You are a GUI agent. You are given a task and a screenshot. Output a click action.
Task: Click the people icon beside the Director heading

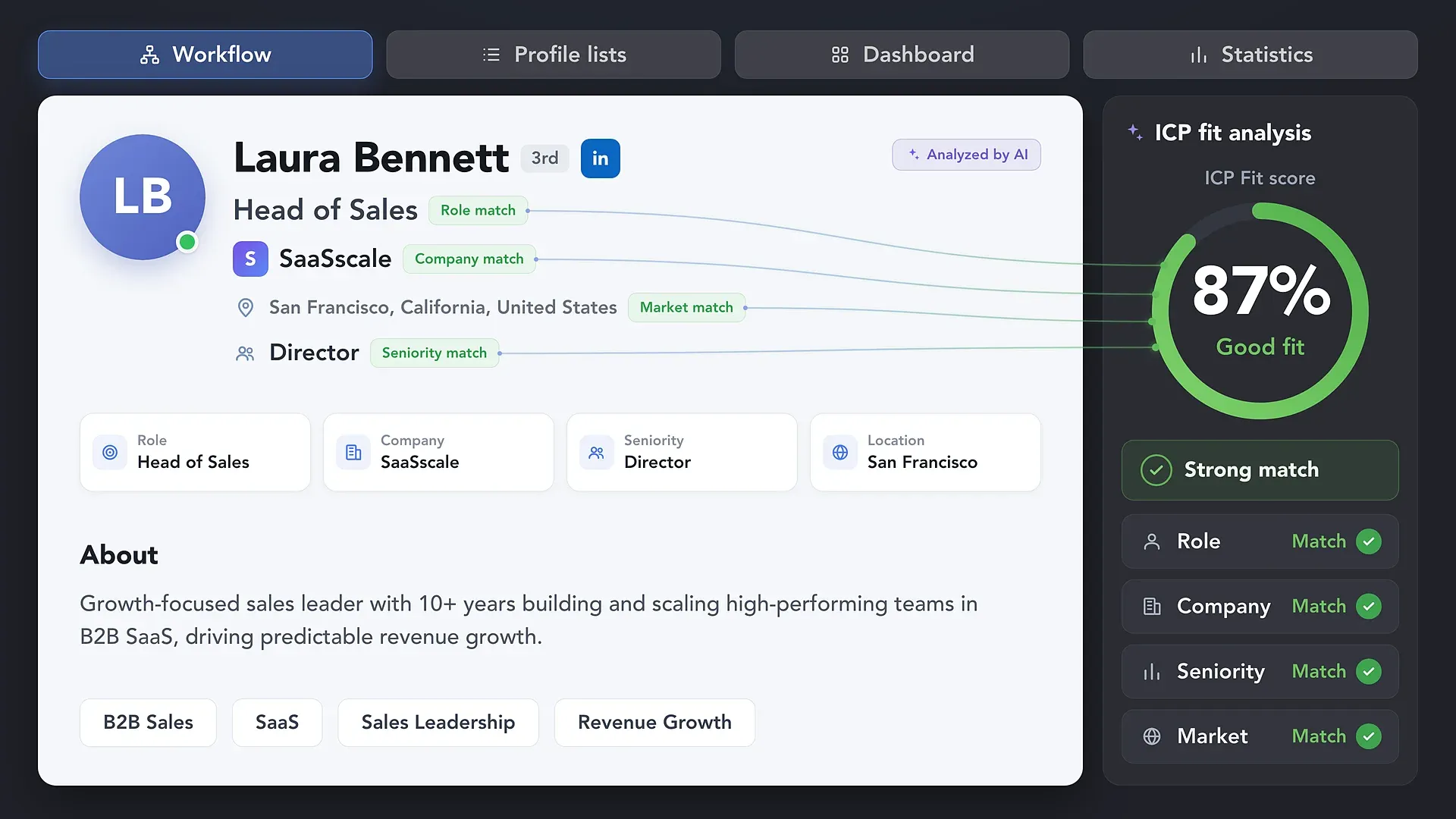[245, 353]
